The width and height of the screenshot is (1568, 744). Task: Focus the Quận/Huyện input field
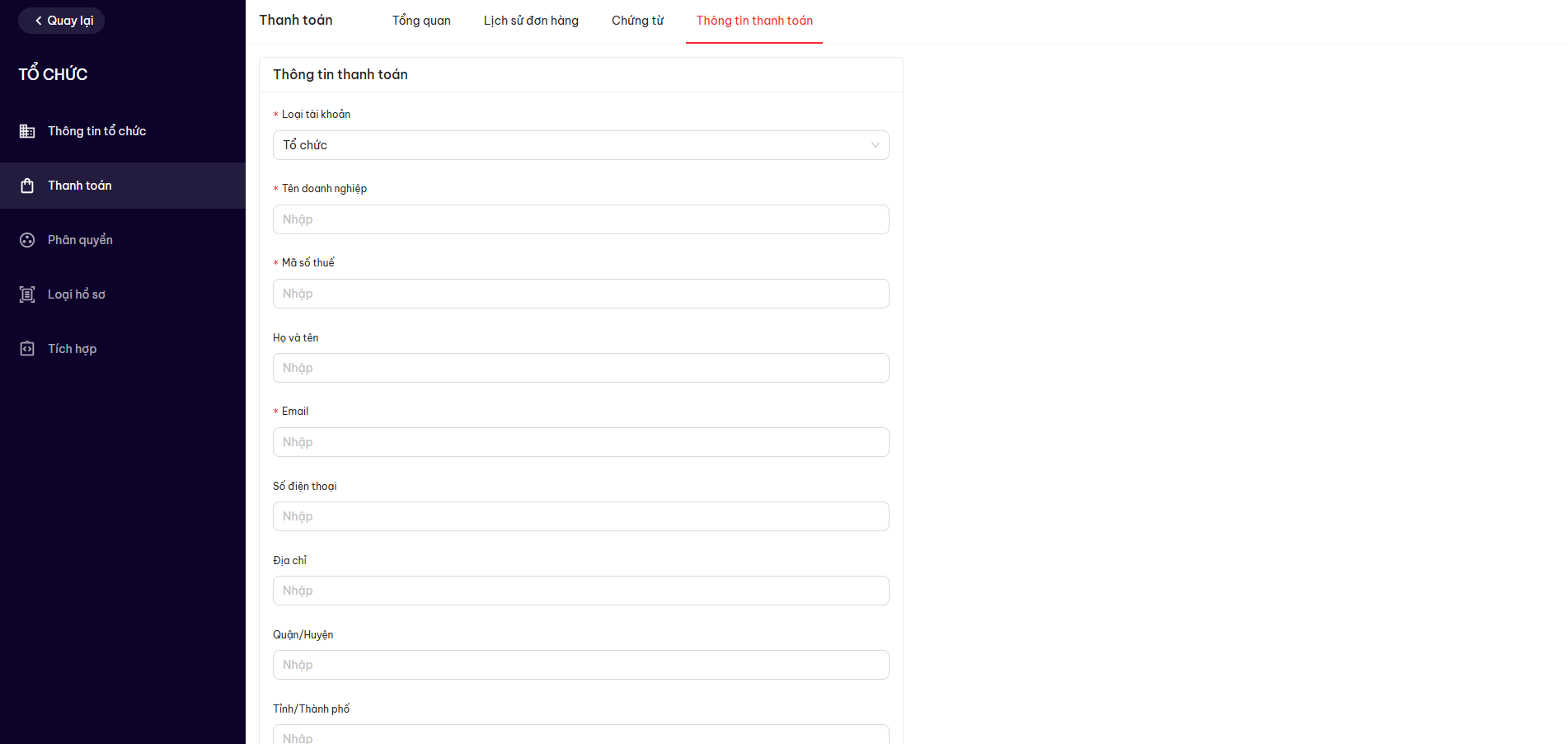[581, 665]
